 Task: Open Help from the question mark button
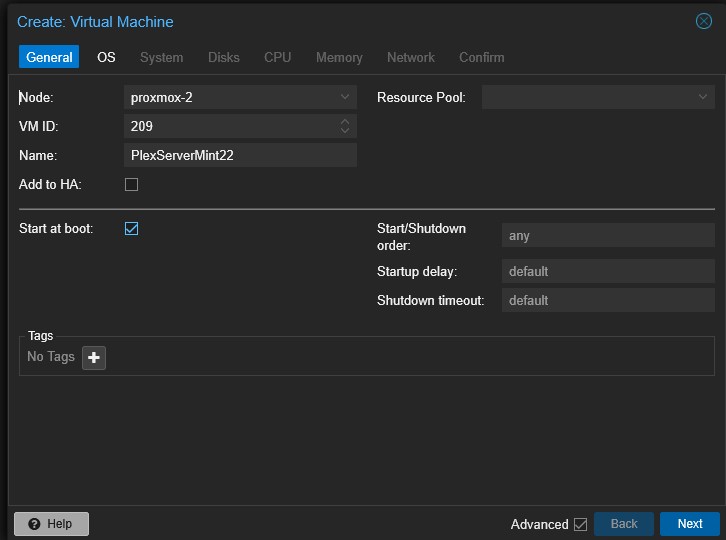51,524
